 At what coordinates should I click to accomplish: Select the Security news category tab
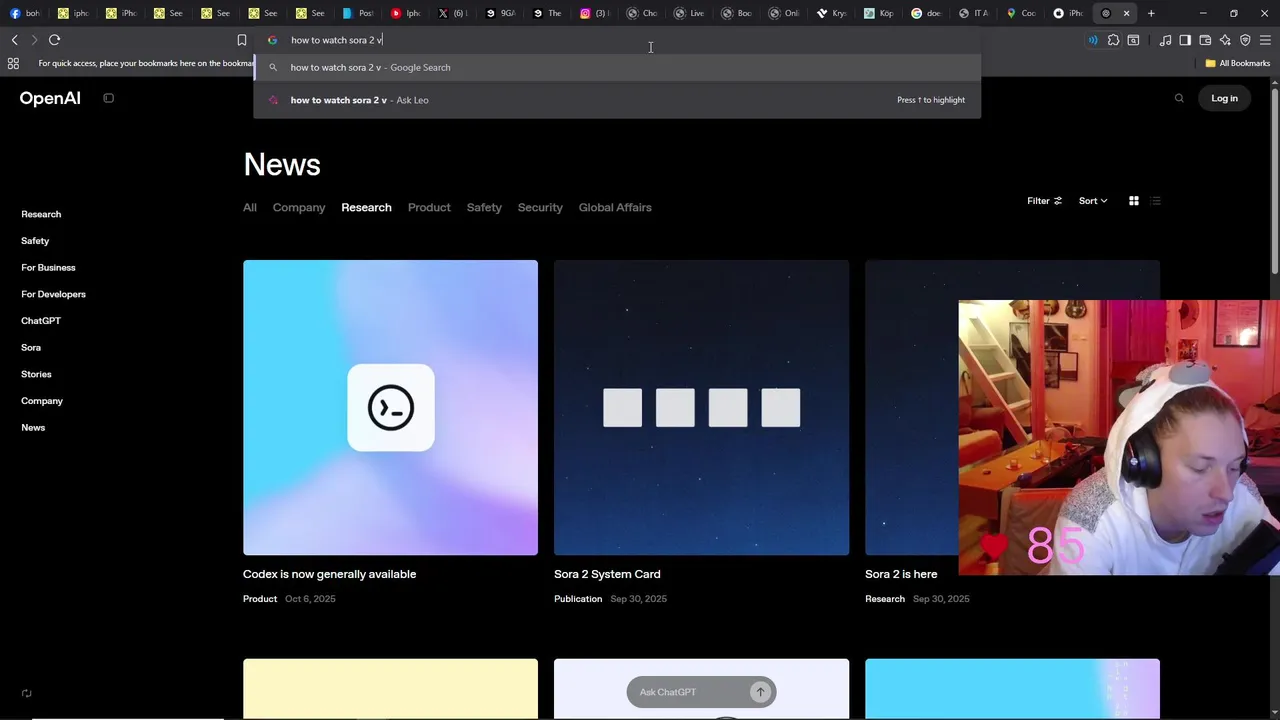click(540, 207)
